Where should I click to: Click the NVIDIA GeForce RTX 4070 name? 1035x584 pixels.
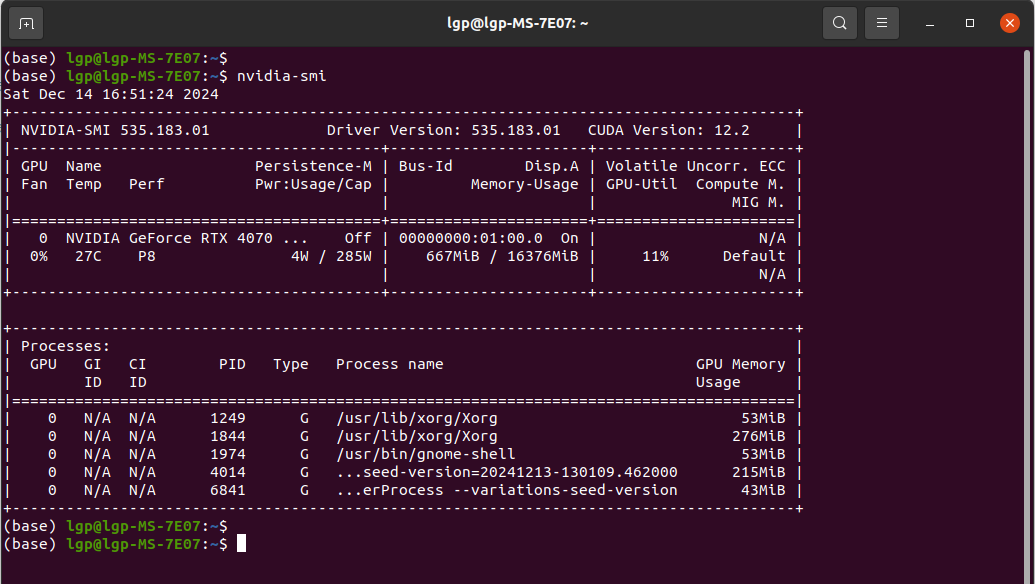click(x=170, y=238)
